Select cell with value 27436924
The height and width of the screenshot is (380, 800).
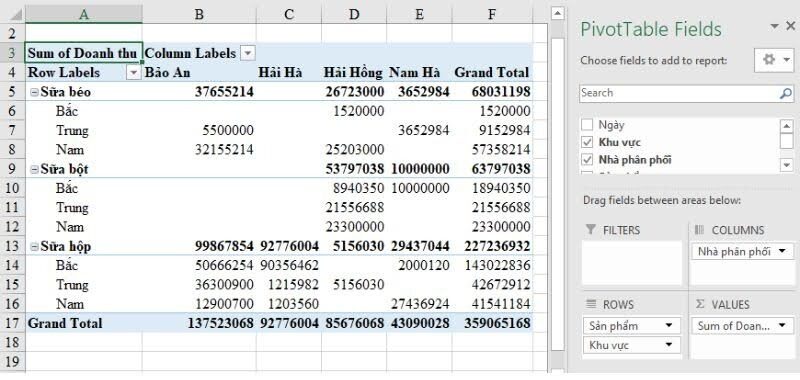(x=419, y=304)
